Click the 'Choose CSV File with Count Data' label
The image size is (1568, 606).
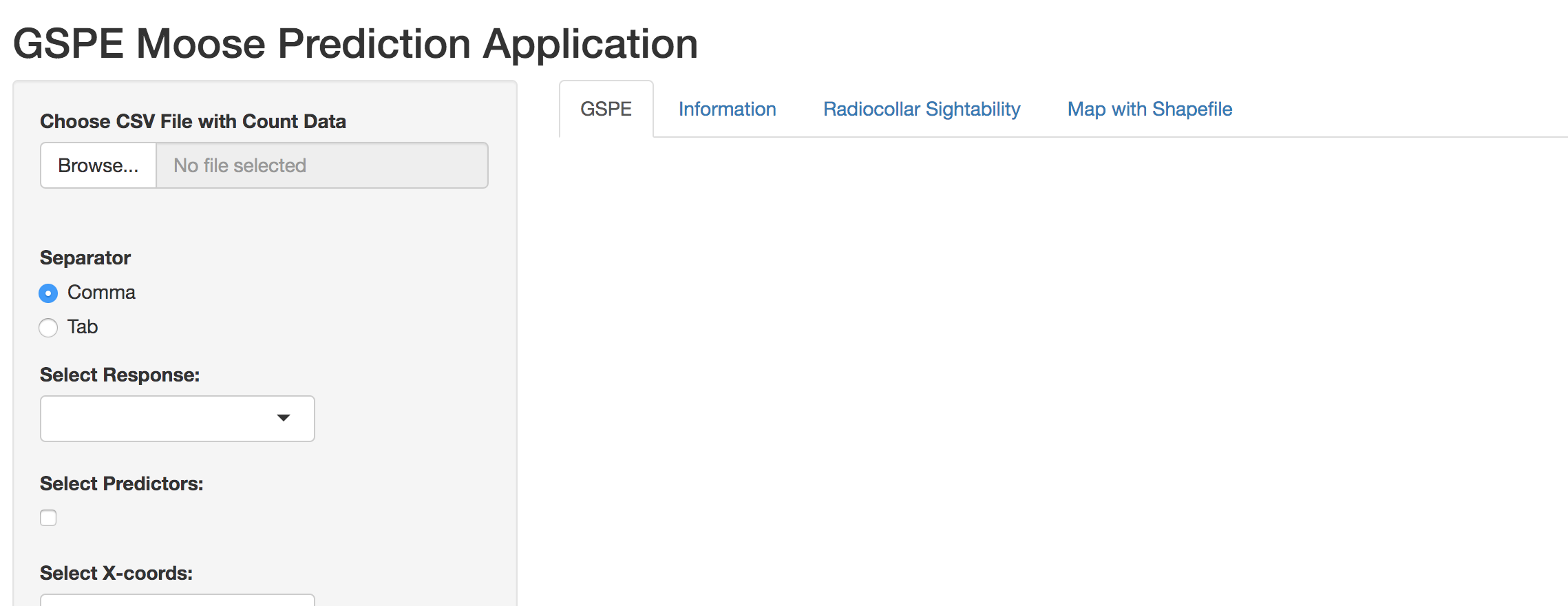pyautogui.click(x=193, y=121)
